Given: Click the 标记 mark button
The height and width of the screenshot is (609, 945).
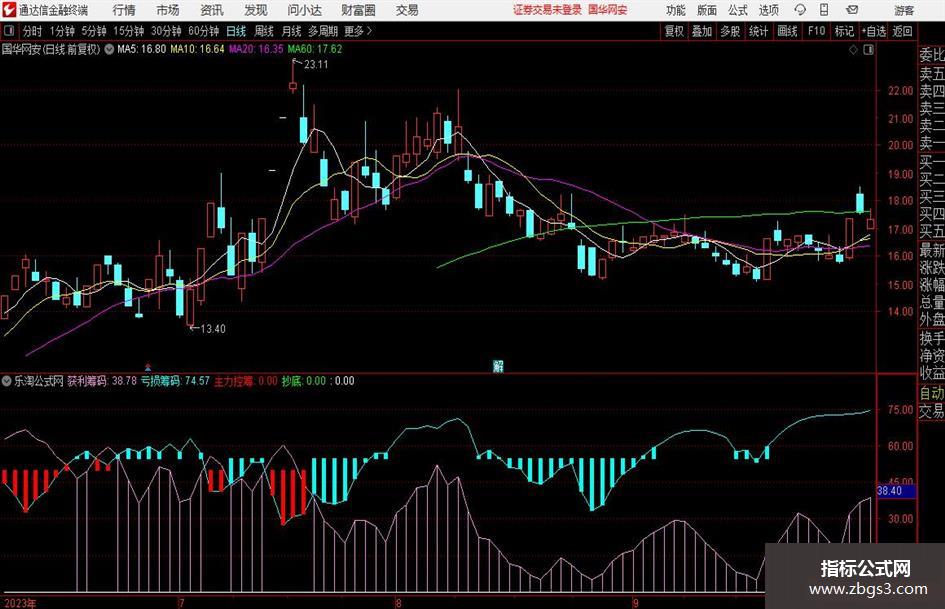Looking at the screenshot, I should (x=844, y=31).
